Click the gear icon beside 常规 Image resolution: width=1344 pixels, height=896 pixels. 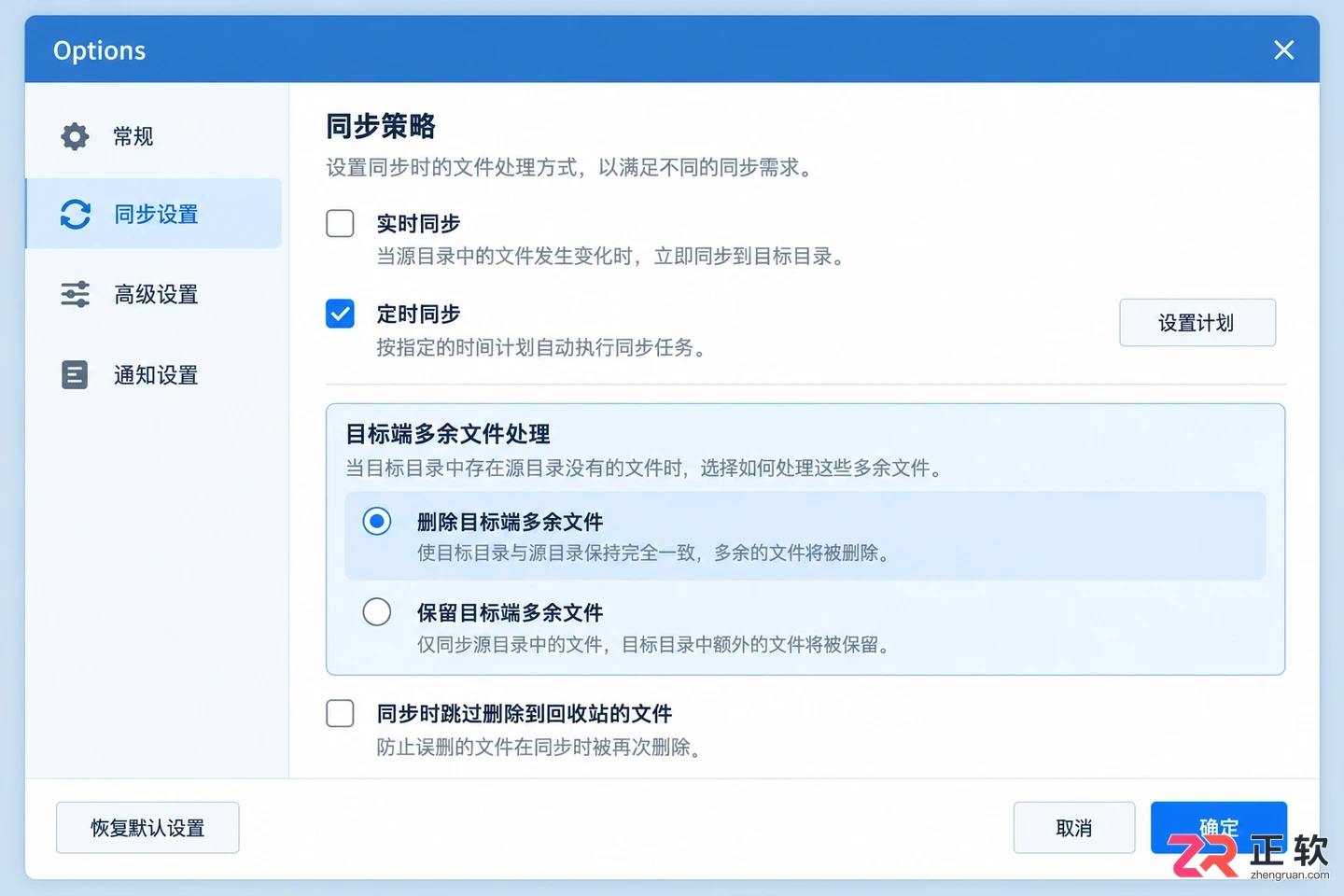click(x=75, y=136)
